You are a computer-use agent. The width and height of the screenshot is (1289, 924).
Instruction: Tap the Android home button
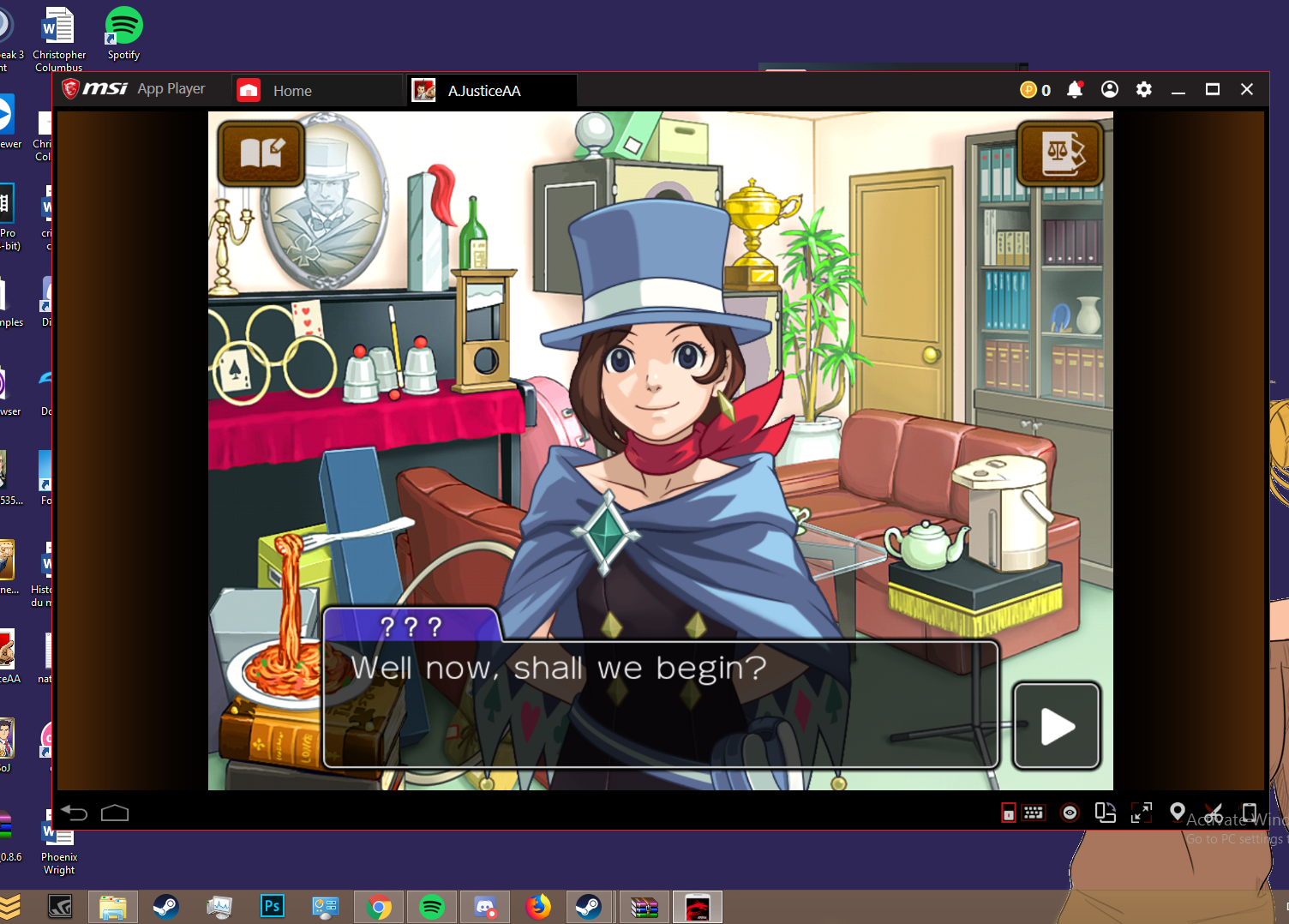coord(115,813)
